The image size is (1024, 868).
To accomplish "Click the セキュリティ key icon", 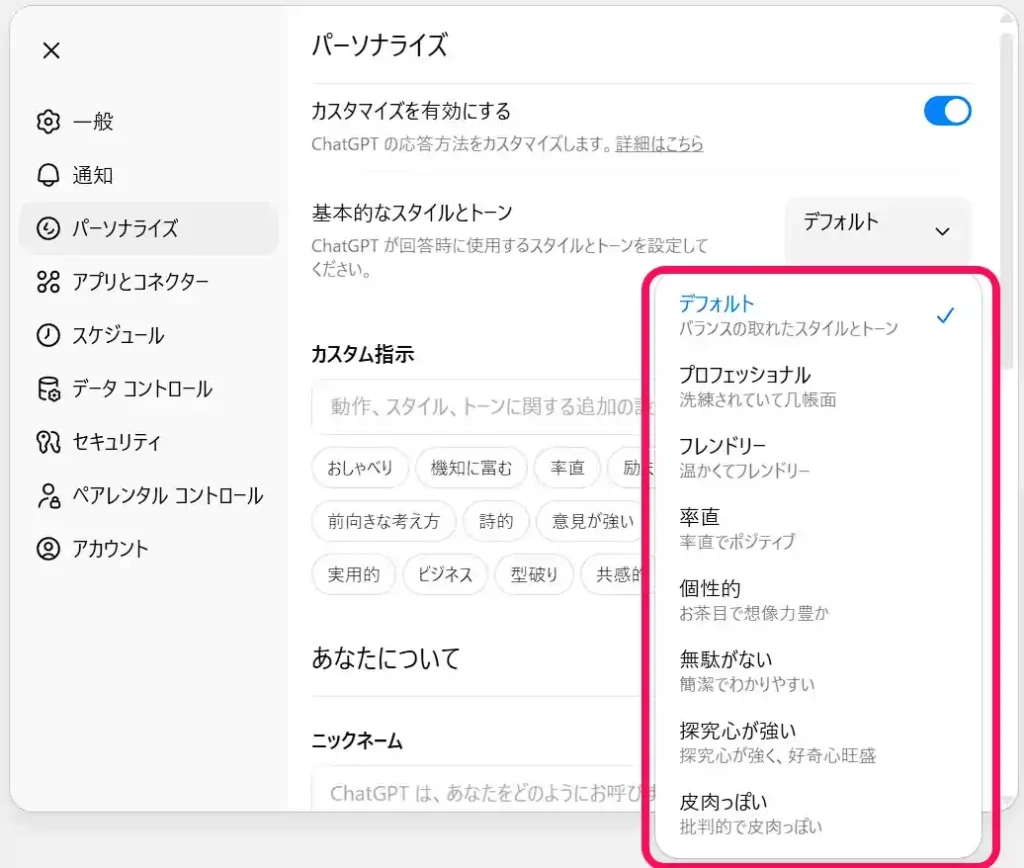I will coord(48,442).
